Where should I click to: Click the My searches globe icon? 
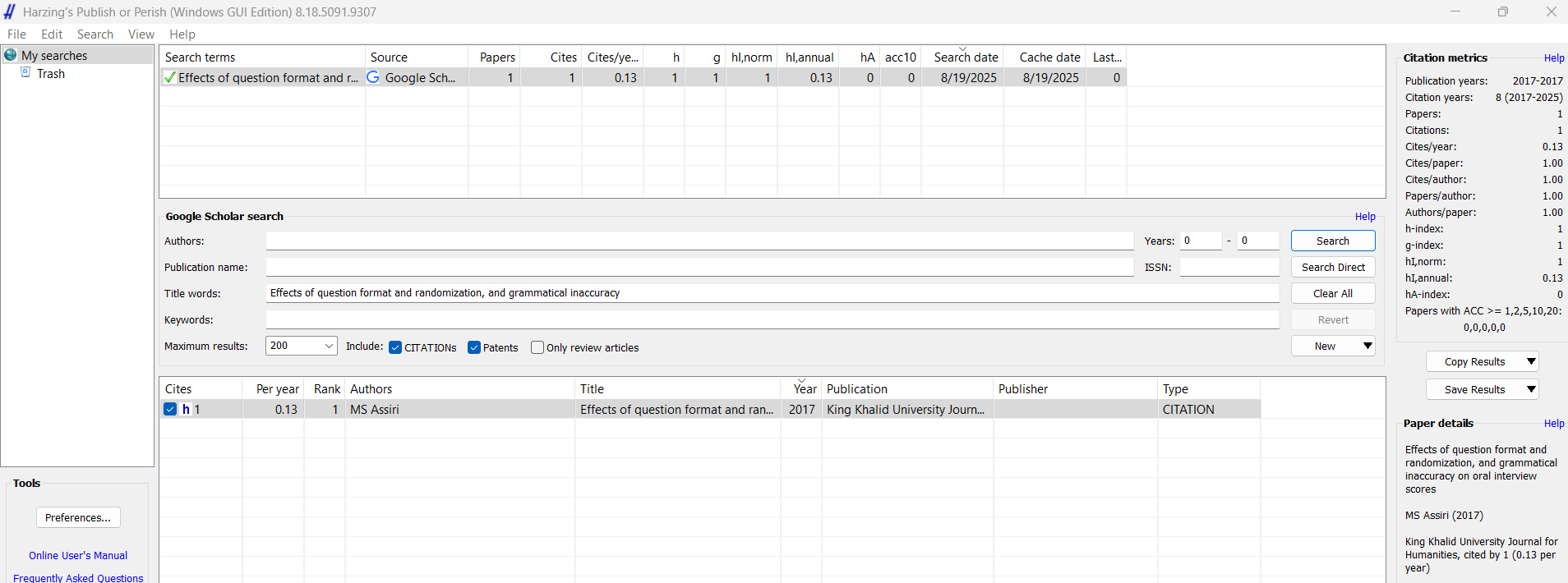(11, 55)
